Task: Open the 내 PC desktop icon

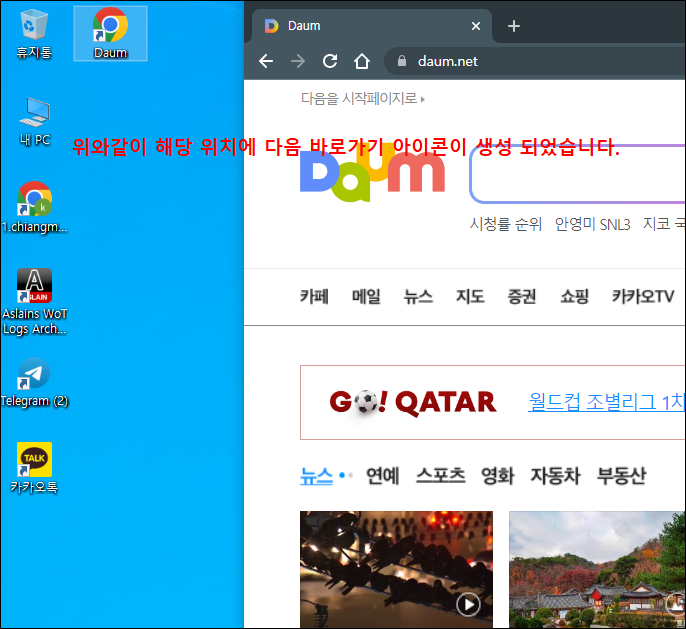Action: coord(35,121)
